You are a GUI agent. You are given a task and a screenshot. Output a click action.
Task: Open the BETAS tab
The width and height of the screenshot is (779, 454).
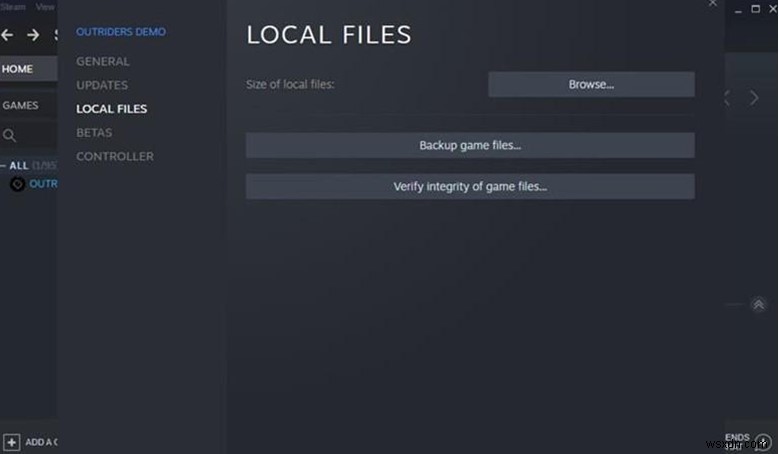pyautogui.click(x=94, y=133)
